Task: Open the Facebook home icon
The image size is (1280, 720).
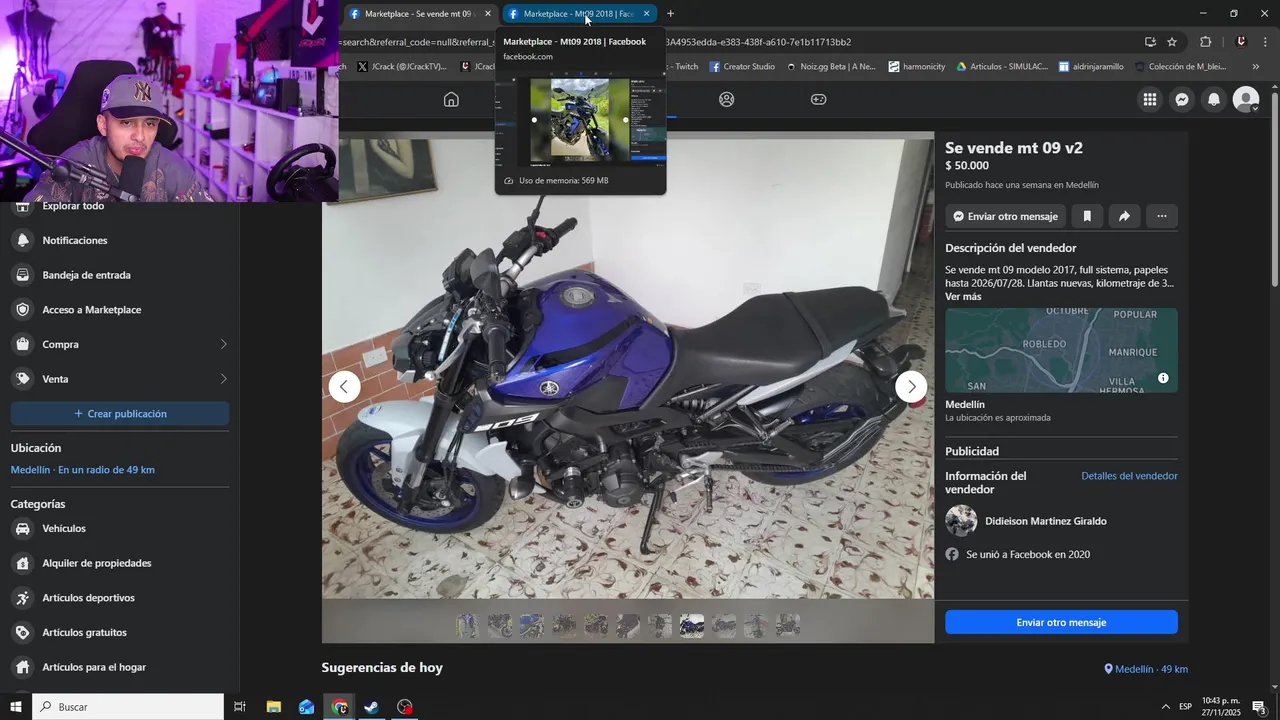Action: click(451, 99)
